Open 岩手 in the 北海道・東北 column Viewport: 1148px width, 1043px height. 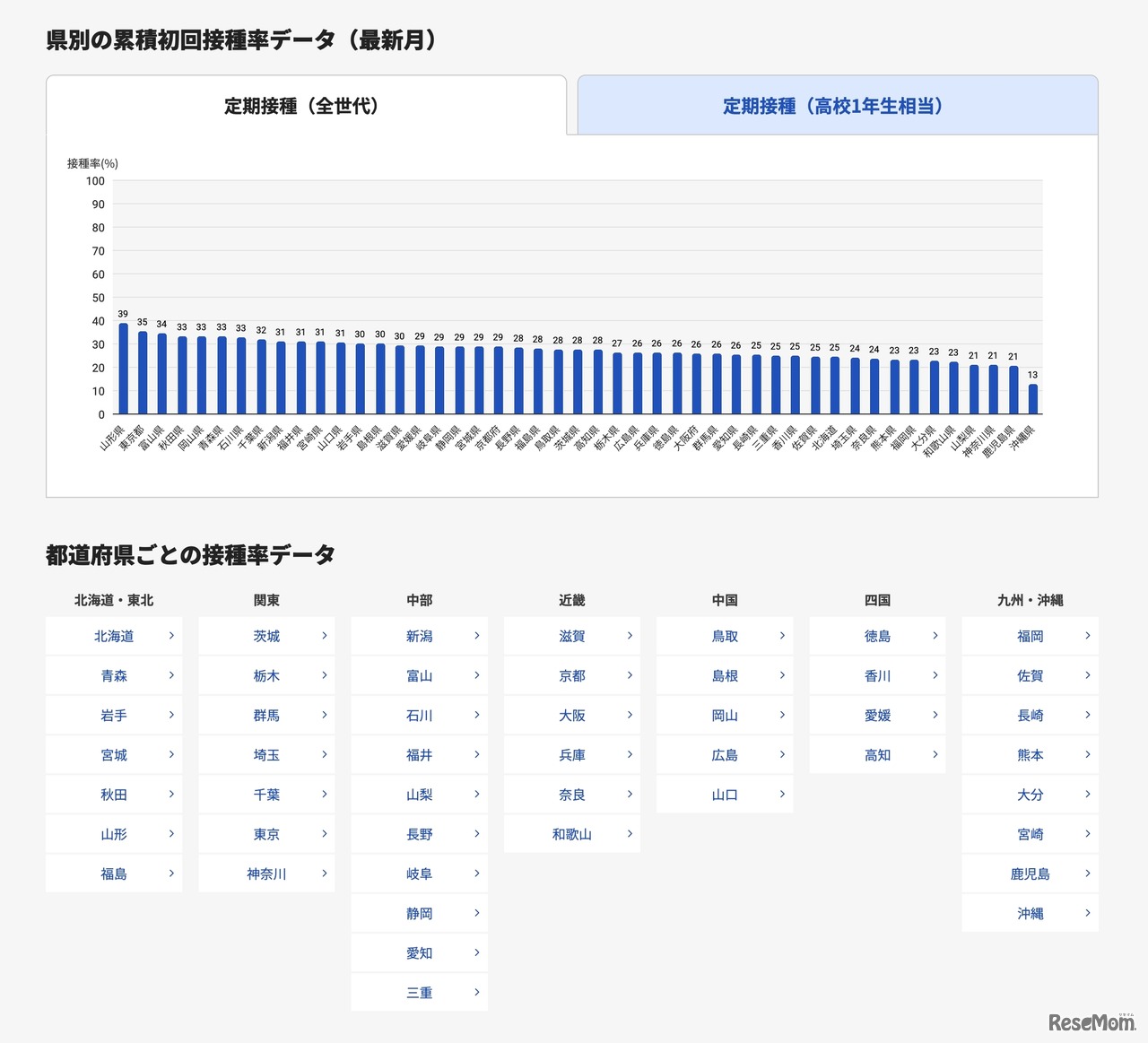114,715
